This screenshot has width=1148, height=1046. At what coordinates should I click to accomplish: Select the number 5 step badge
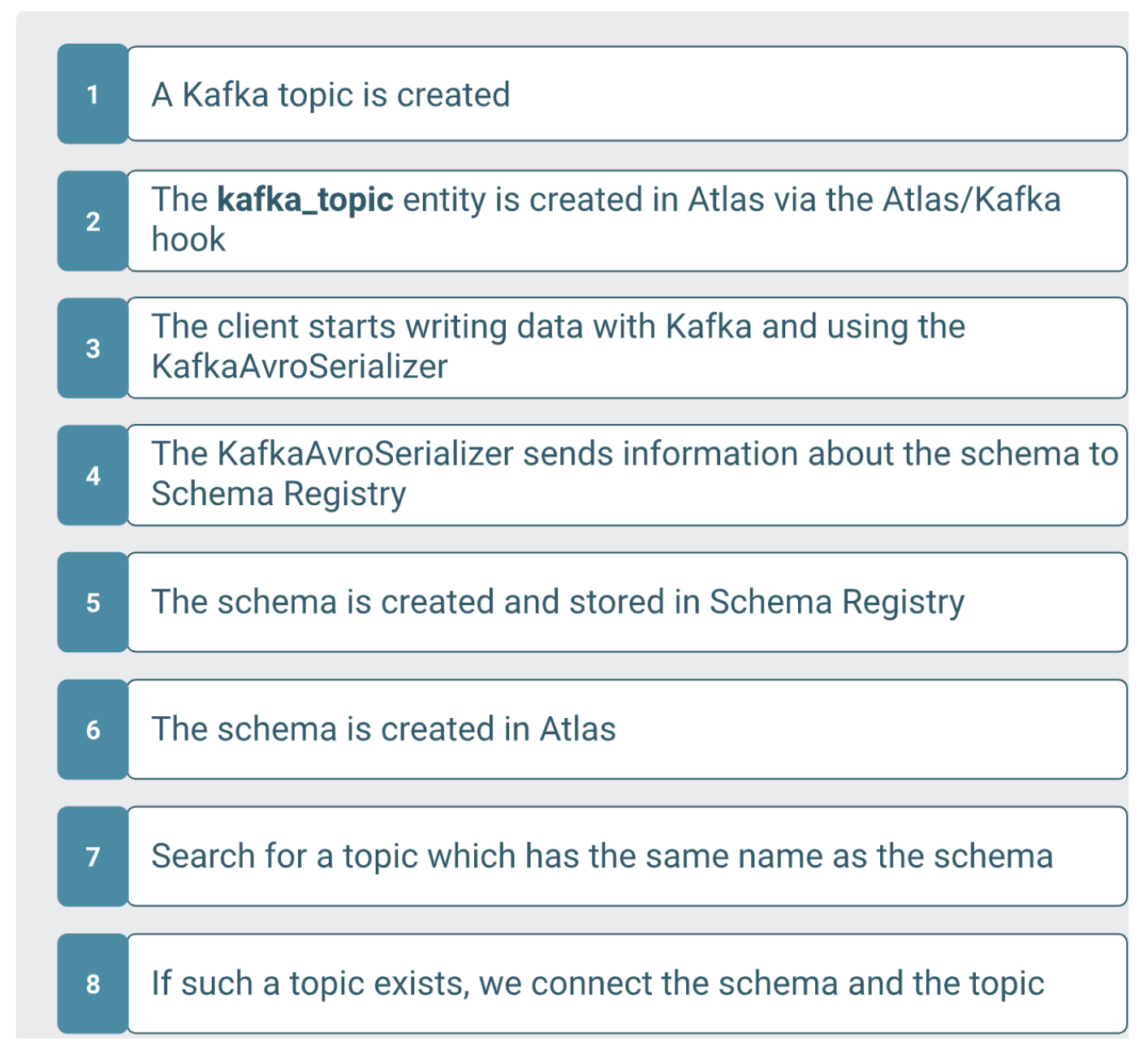[x=93, y=603]
